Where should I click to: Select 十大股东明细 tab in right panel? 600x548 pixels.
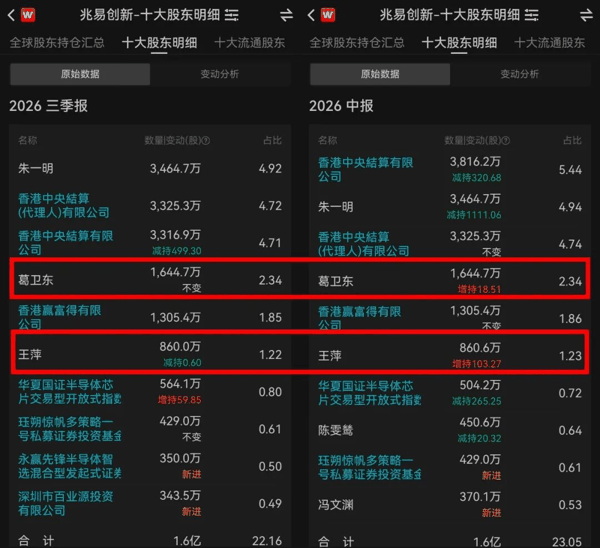[x=460, y=42]
